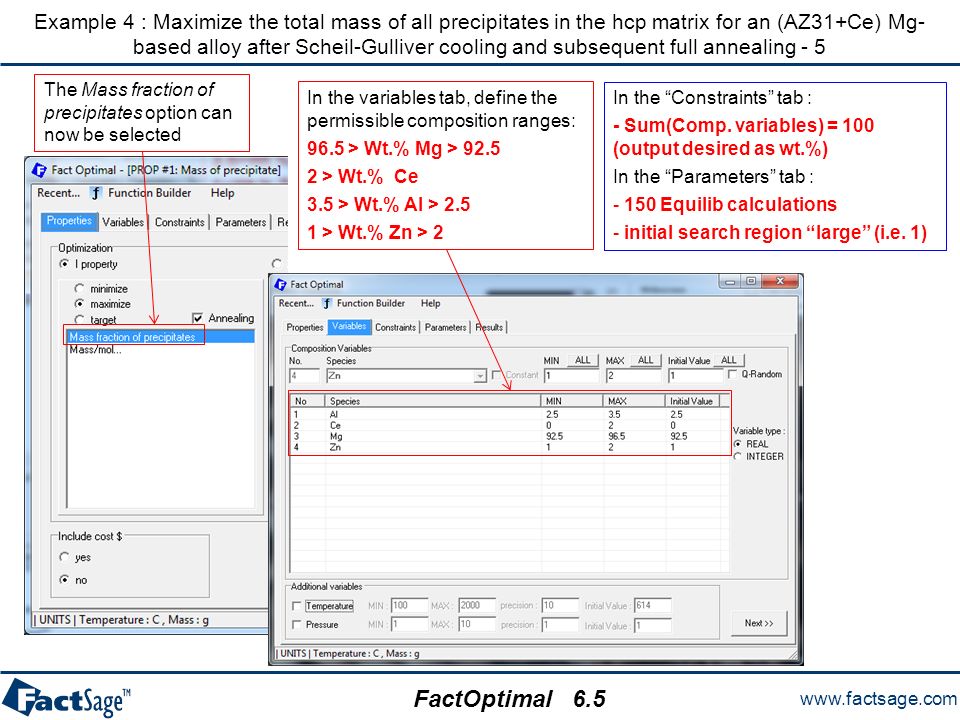Click the Temperature button label

coord(329,606)
